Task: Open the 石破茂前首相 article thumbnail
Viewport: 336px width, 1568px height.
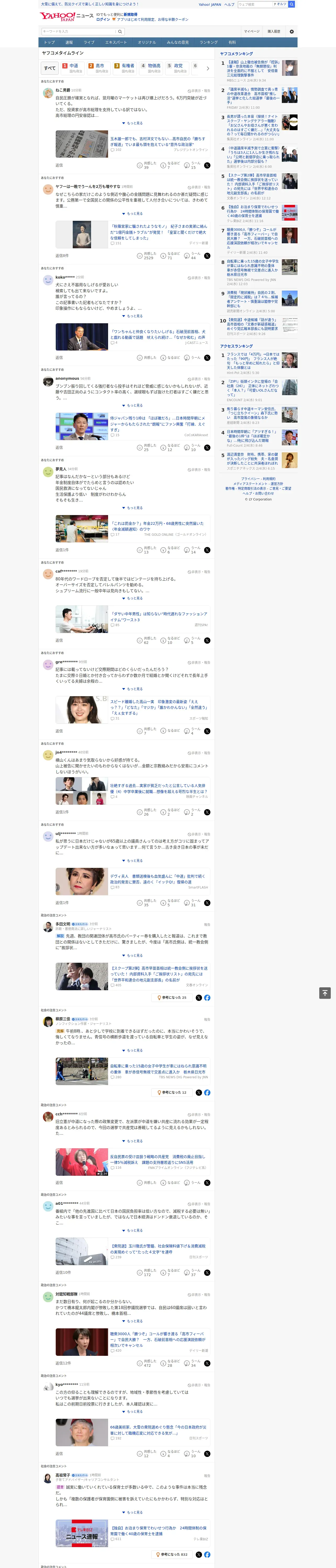Action: tap(82, 337)
